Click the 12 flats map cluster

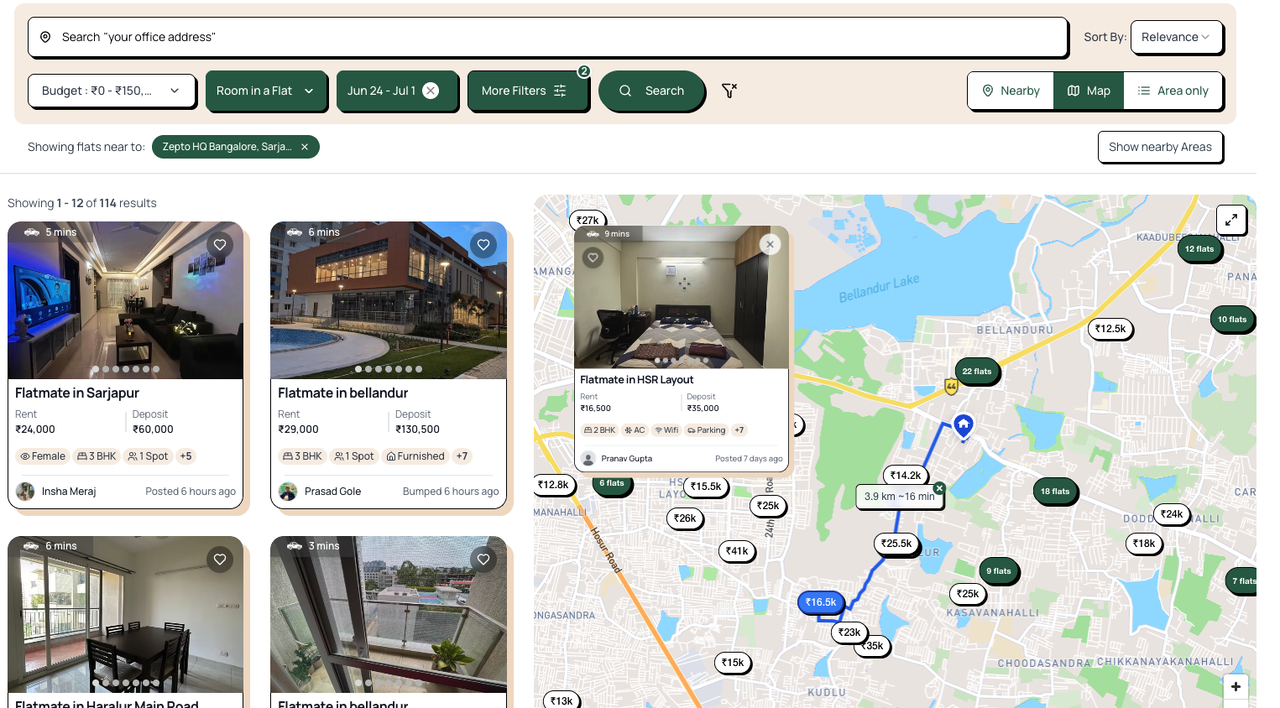[1199, 249]
